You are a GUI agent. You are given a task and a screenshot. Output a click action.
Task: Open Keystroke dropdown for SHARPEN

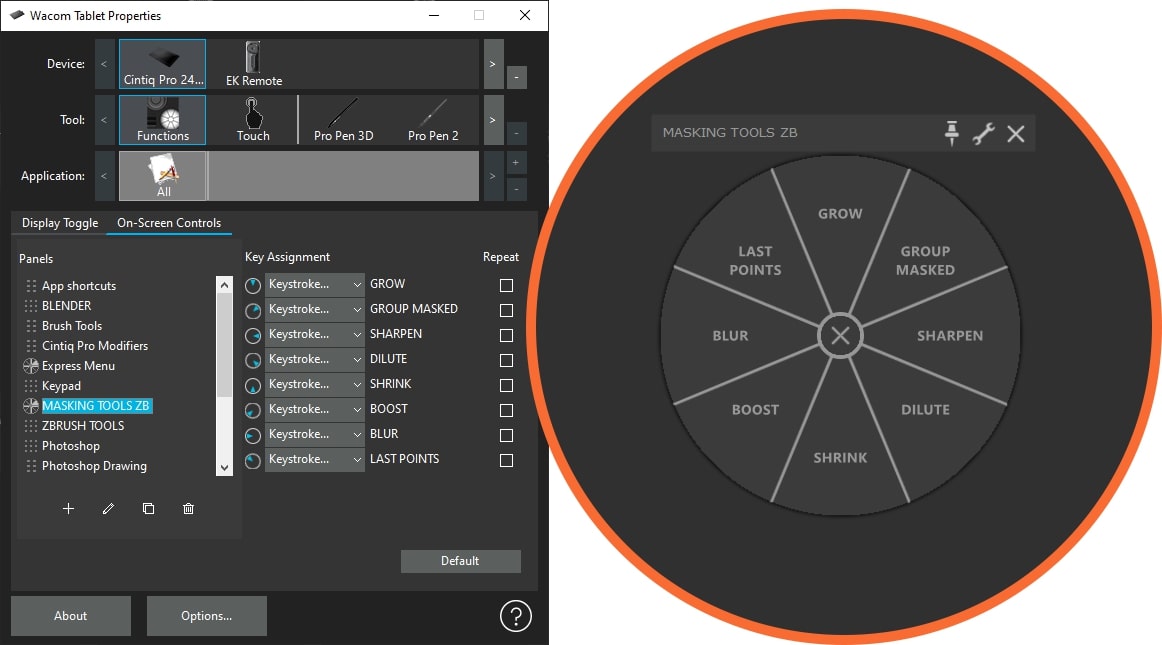315,335
